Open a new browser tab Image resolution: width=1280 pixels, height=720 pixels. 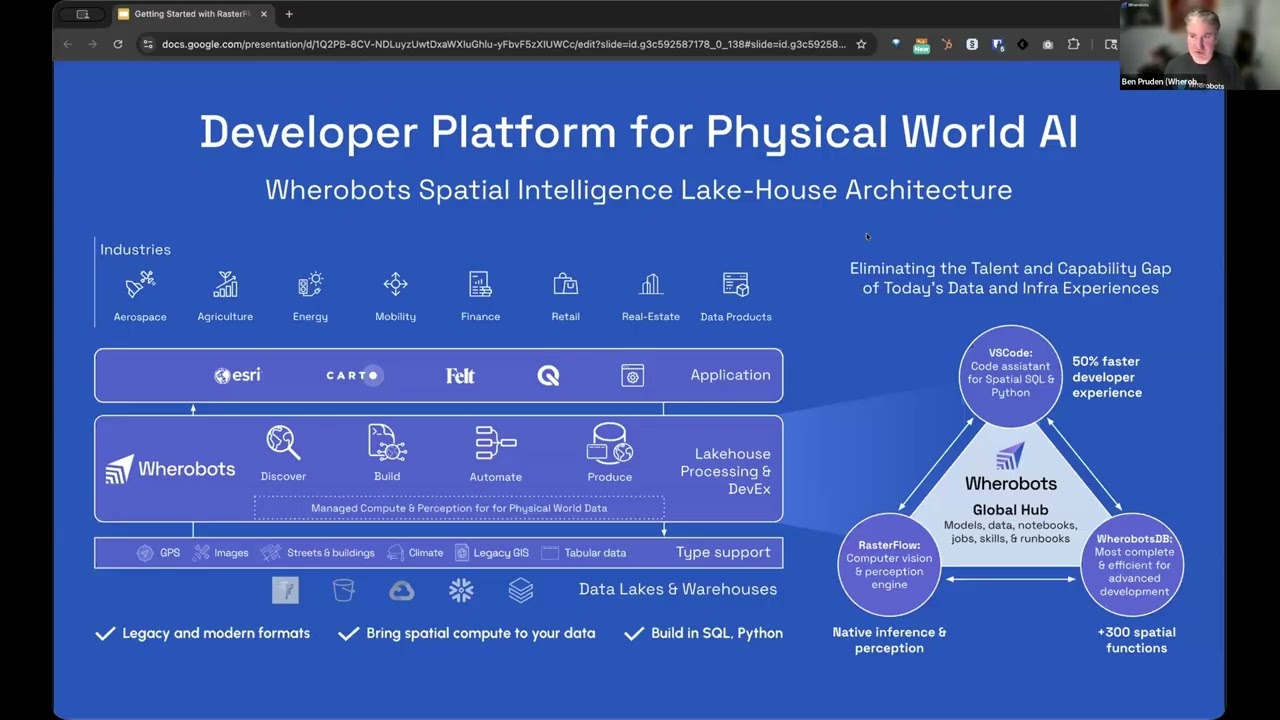click(289, 14)
